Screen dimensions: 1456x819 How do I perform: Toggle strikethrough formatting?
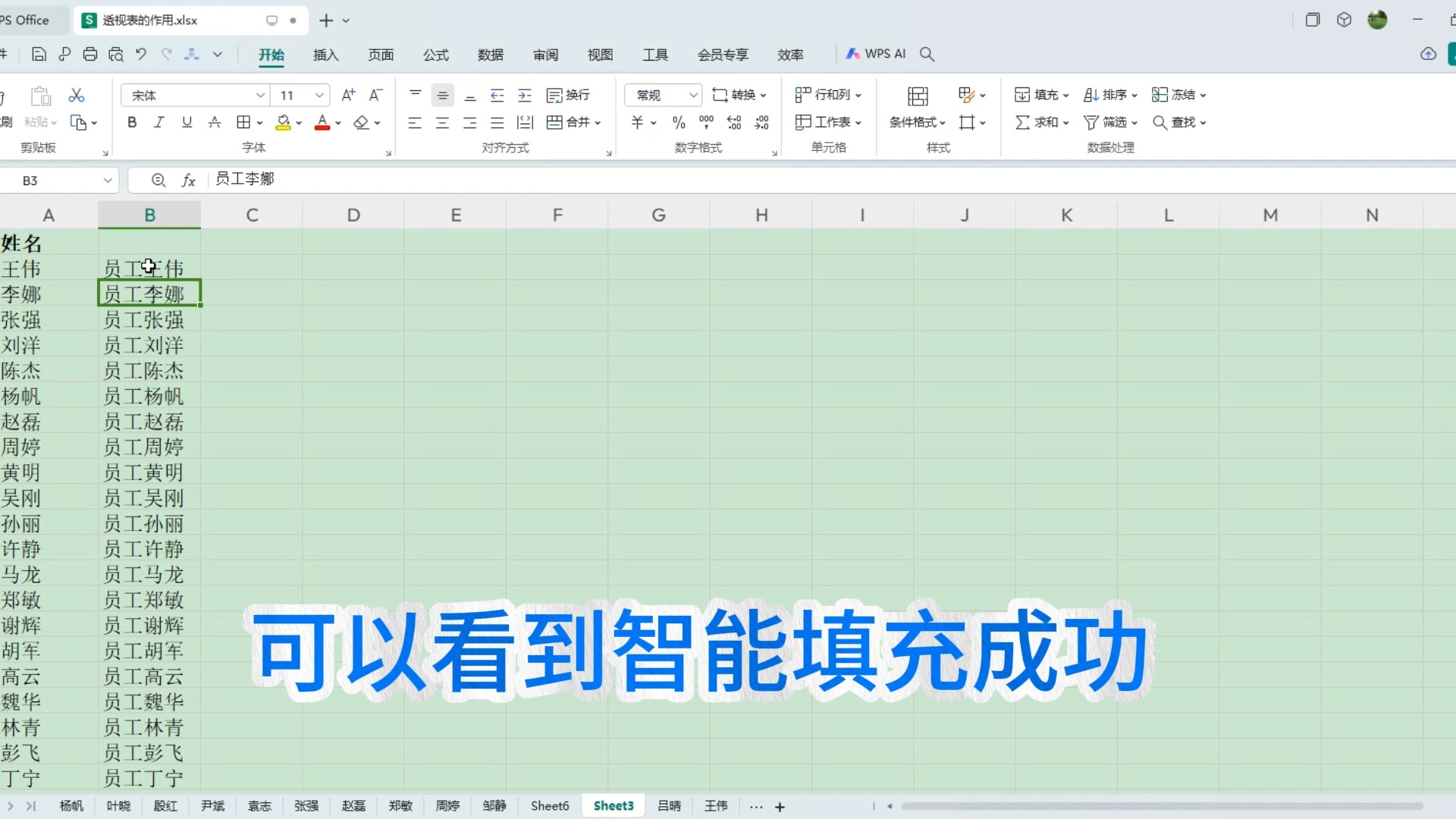pos(215,122)
